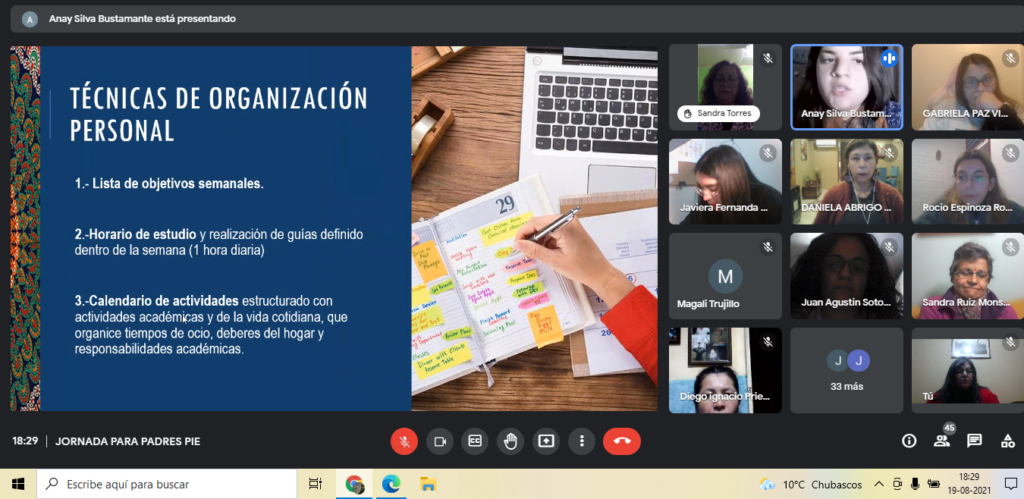Click the presented slide 'Técnicas de organización personal'
This screenshot has width=1024, height=499.
point(334,228)
